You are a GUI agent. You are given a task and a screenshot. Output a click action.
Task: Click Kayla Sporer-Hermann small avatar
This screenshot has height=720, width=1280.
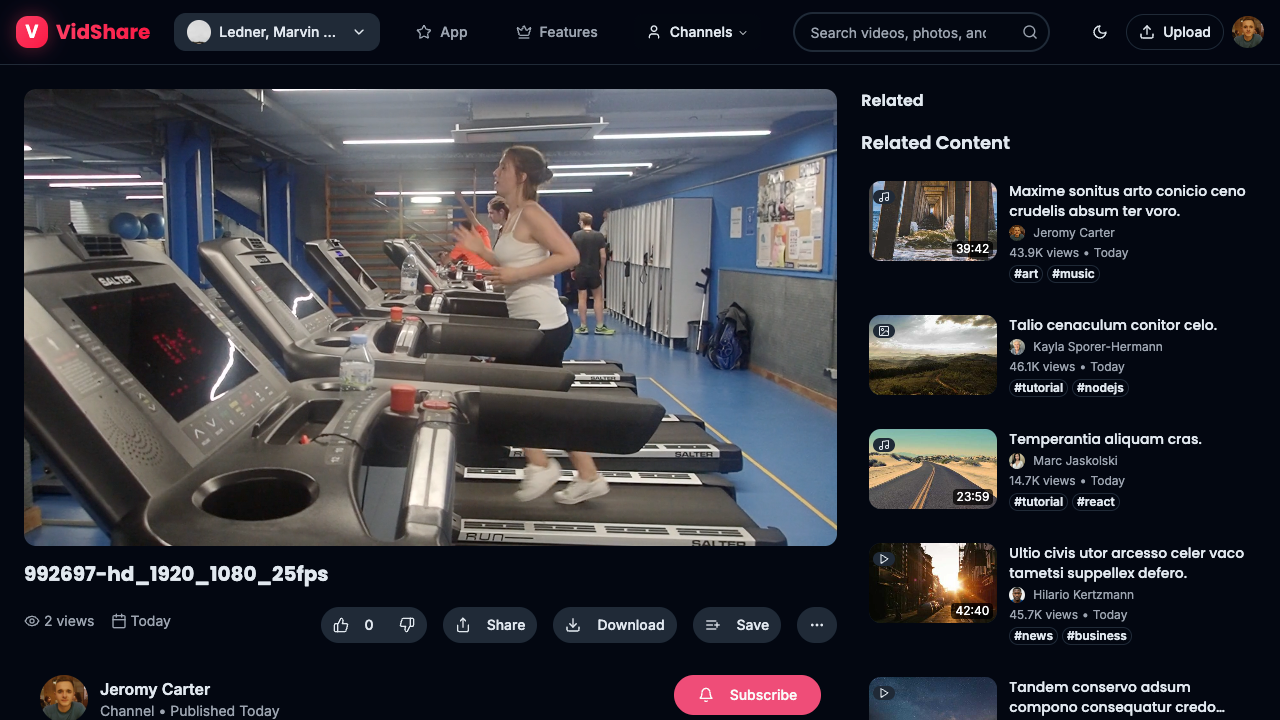tap(1017, 347)
